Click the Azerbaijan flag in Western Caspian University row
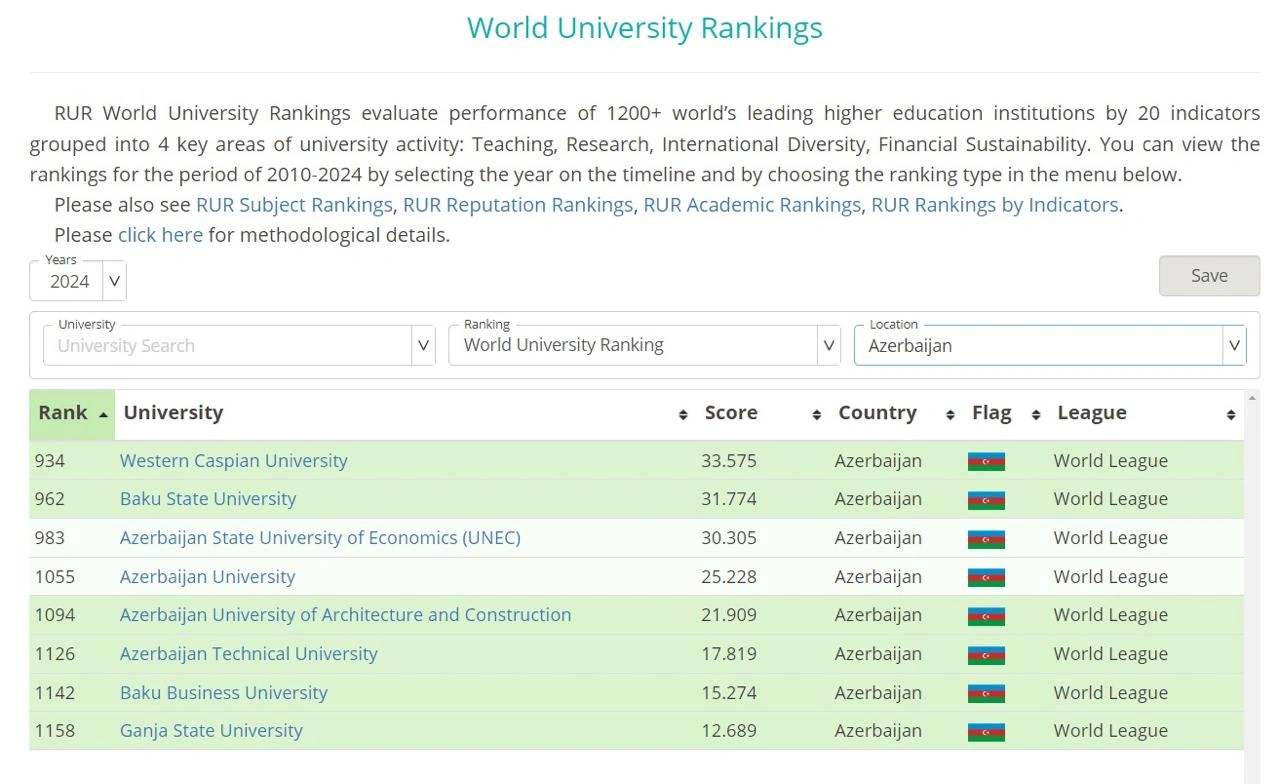This screenshot has width=1280, height=784. [x=986, y=461]
